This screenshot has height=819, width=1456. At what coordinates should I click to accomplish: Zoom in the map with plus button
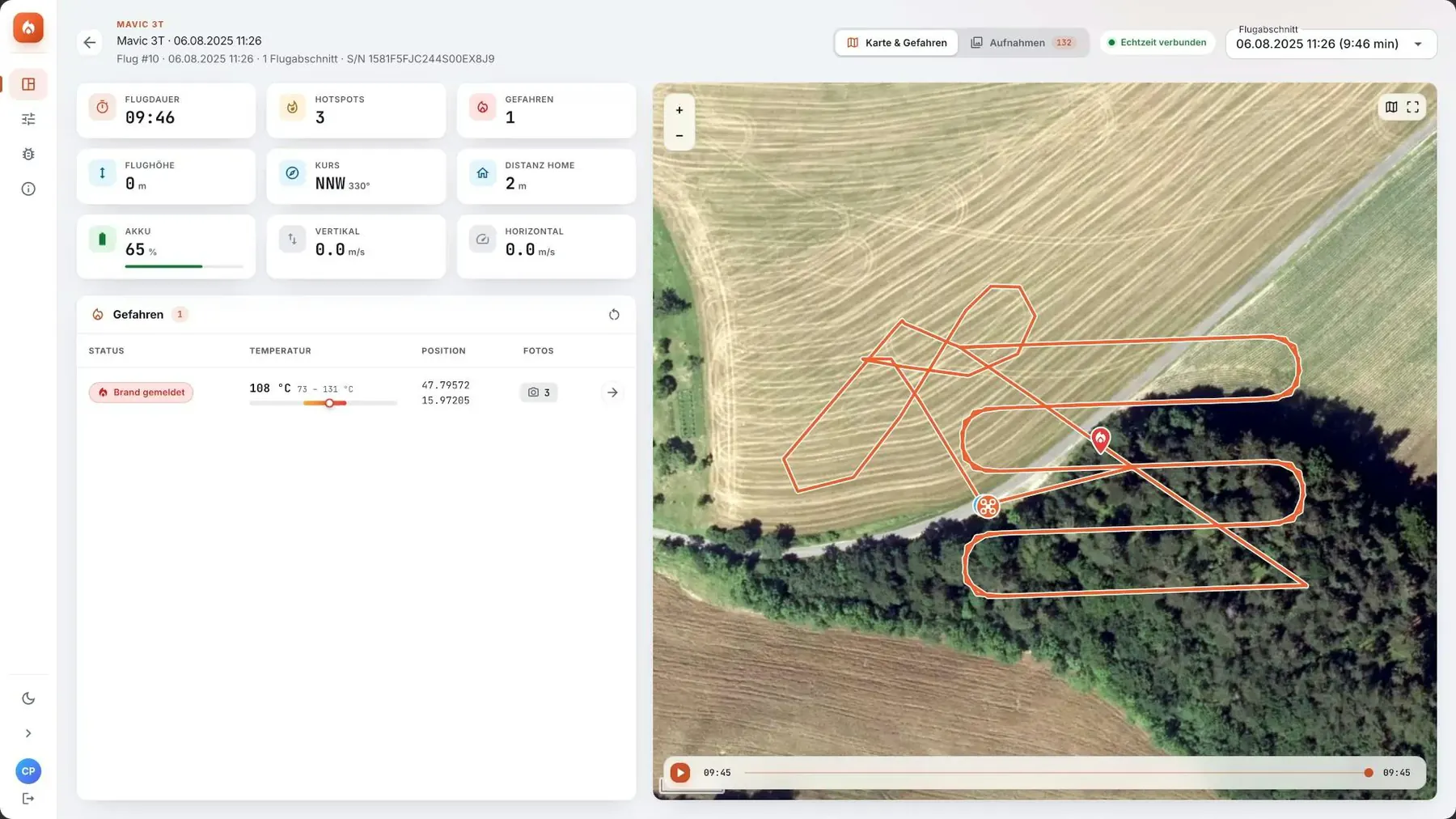(x=679, y=110)
